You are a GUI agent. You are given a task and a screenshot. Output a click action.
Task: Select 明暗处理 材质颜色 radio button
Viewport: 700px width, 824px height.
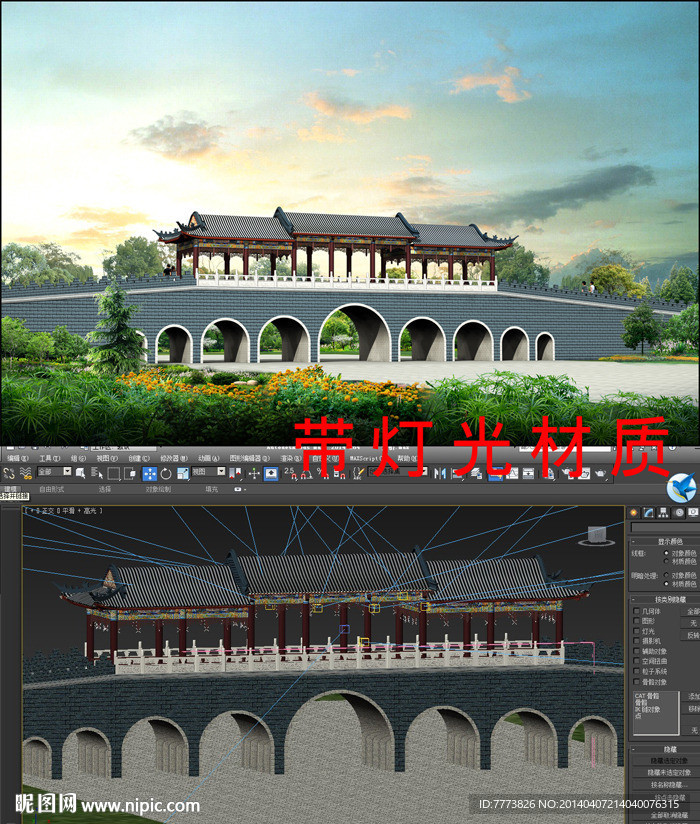tap(666, 584)
